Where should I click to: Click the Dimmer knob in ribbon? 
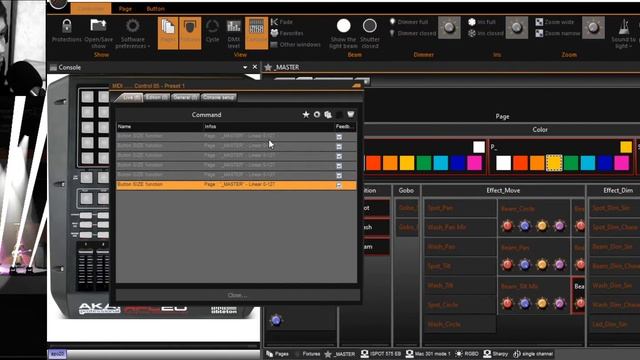[x=449, y=28]
